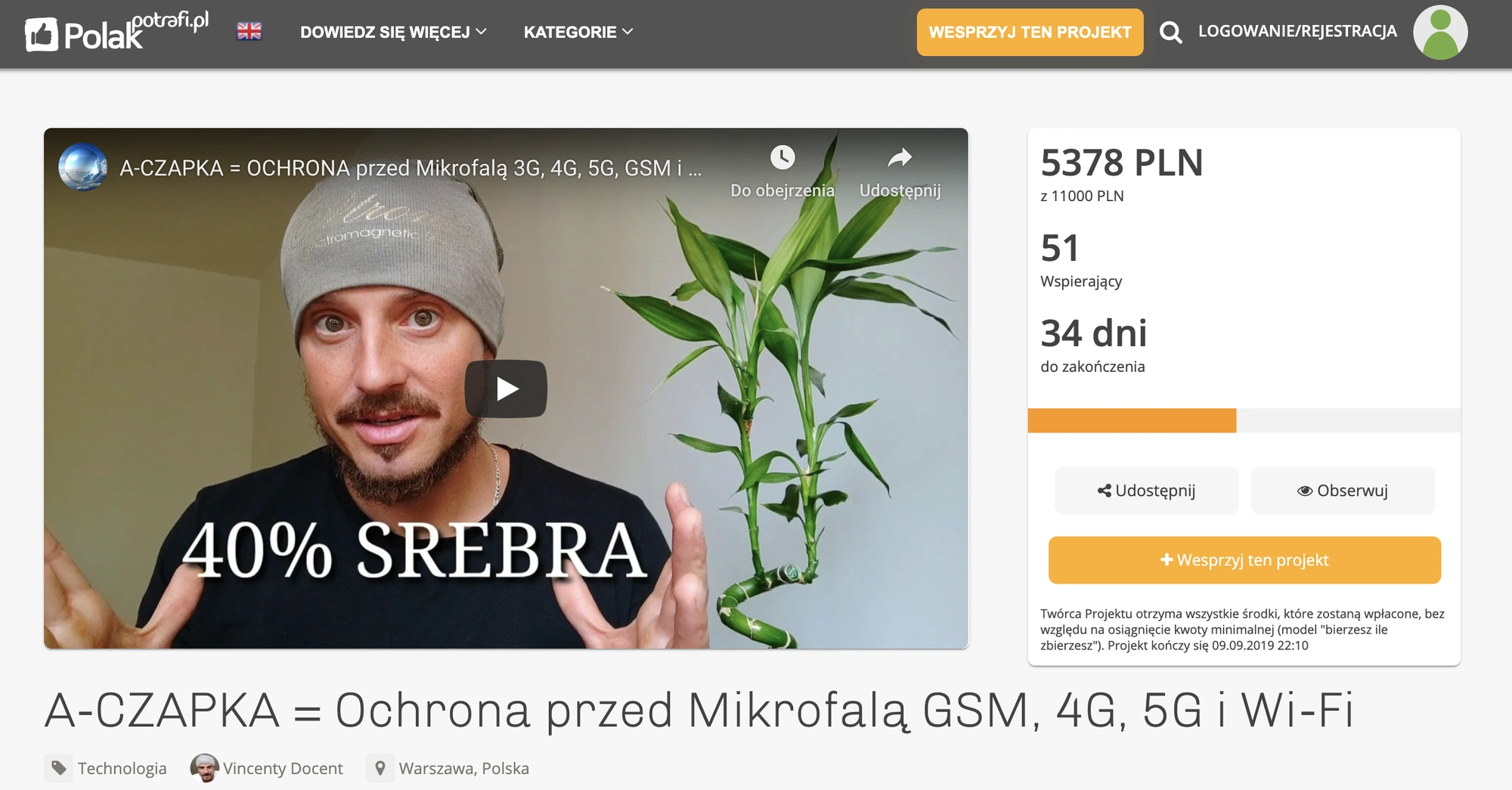Click the orange +Wesprzyj ten projekt button

coord(1244,560)
